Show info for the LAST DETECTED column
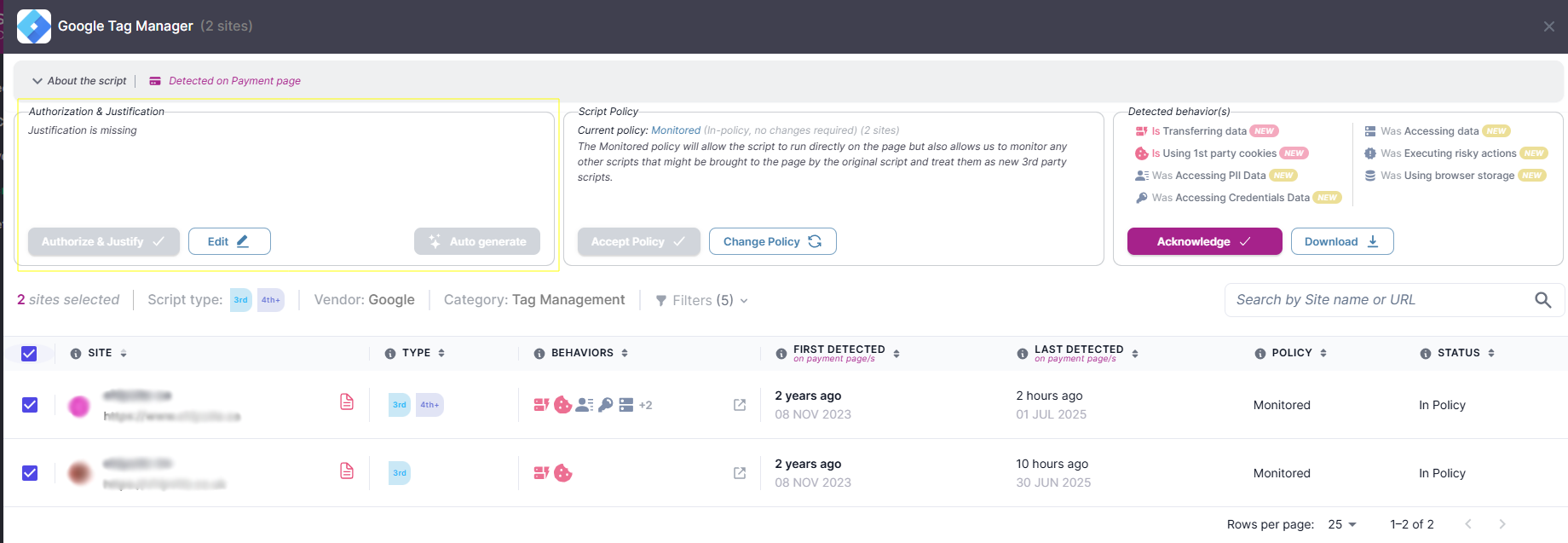Screen dimensions: 1568x543 pos(1023,354)
